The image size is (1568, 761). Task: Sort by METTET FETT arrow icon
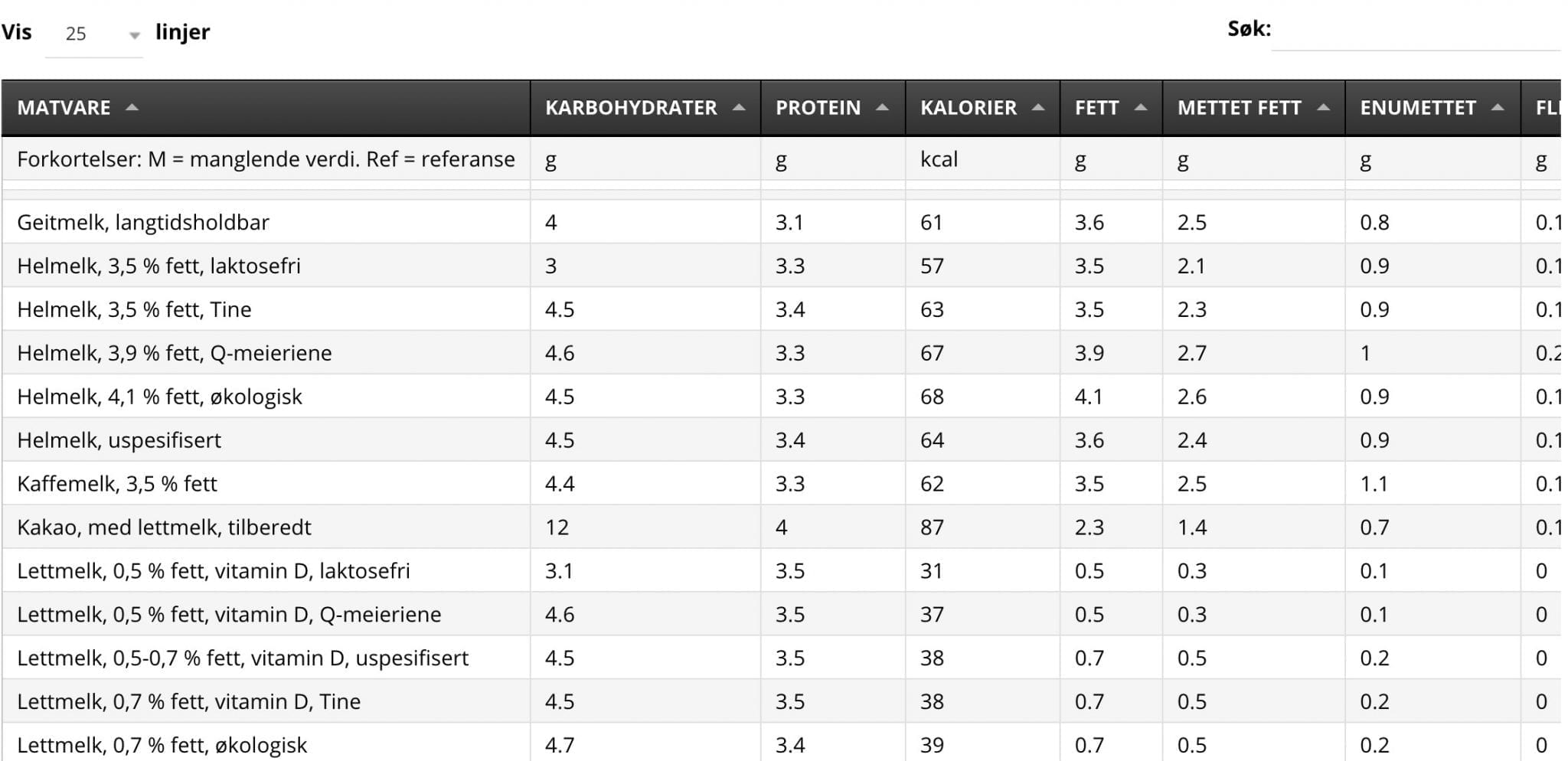pyautogui.click(x=1323, y=107)
